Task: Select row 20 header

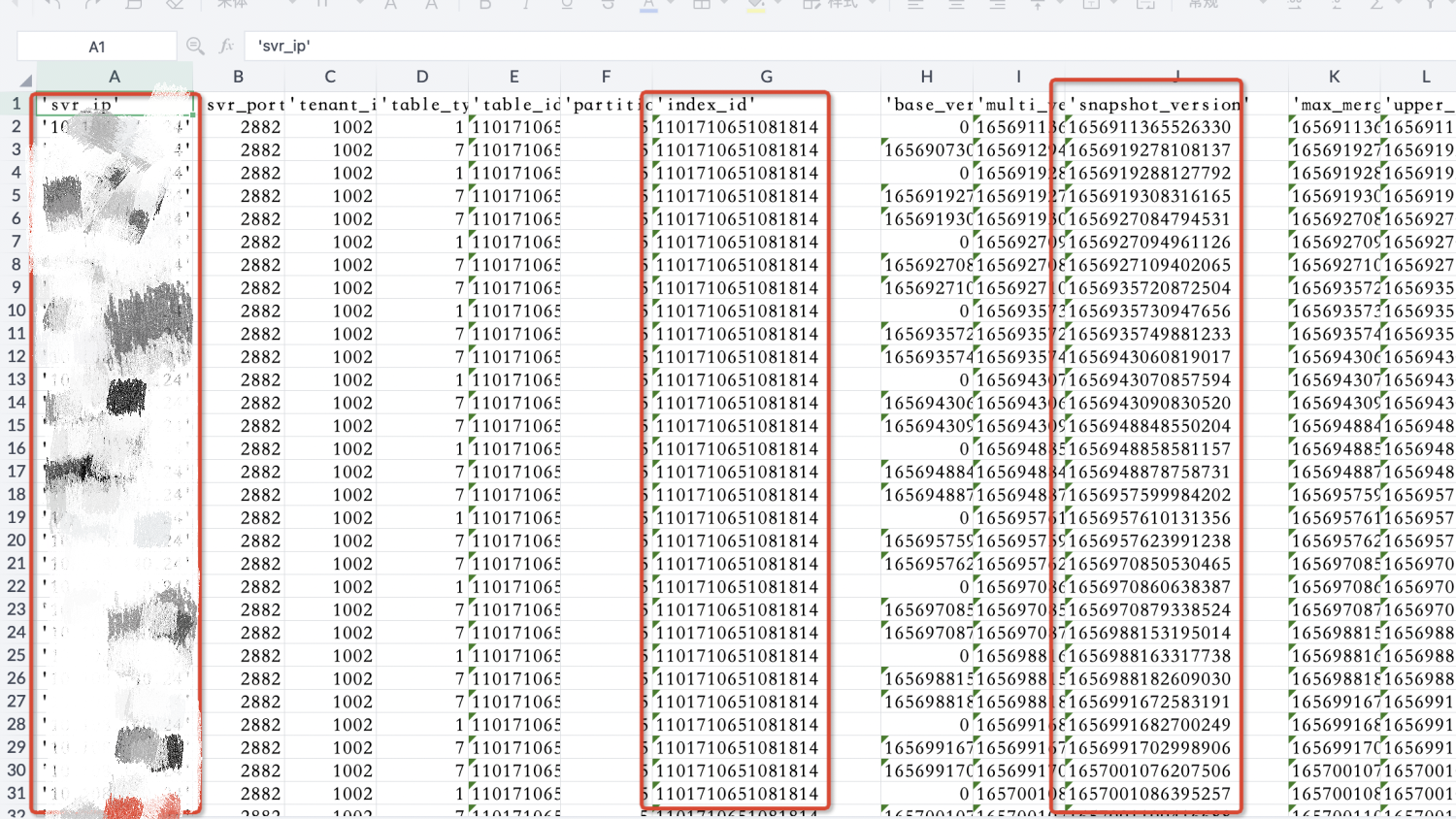Action: pyautogui.click(x=17, y=541)
